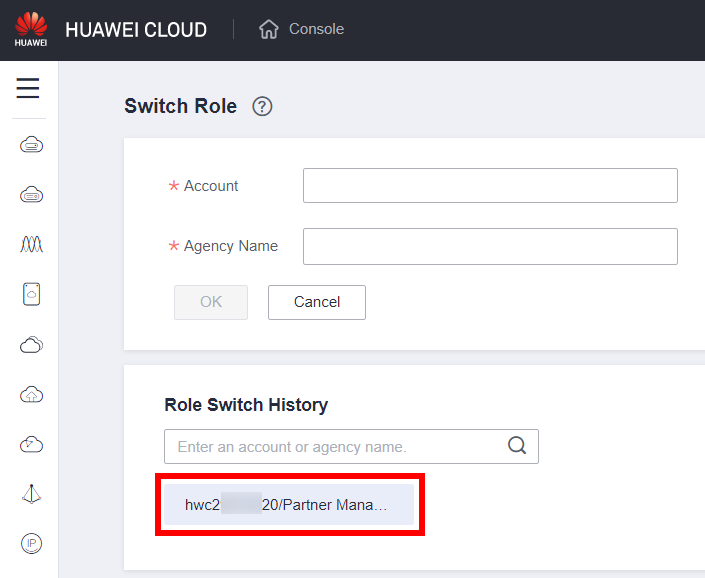Open the plain cloud sidebar icon
Screen dimensions: 705x578
click(31, 345)
